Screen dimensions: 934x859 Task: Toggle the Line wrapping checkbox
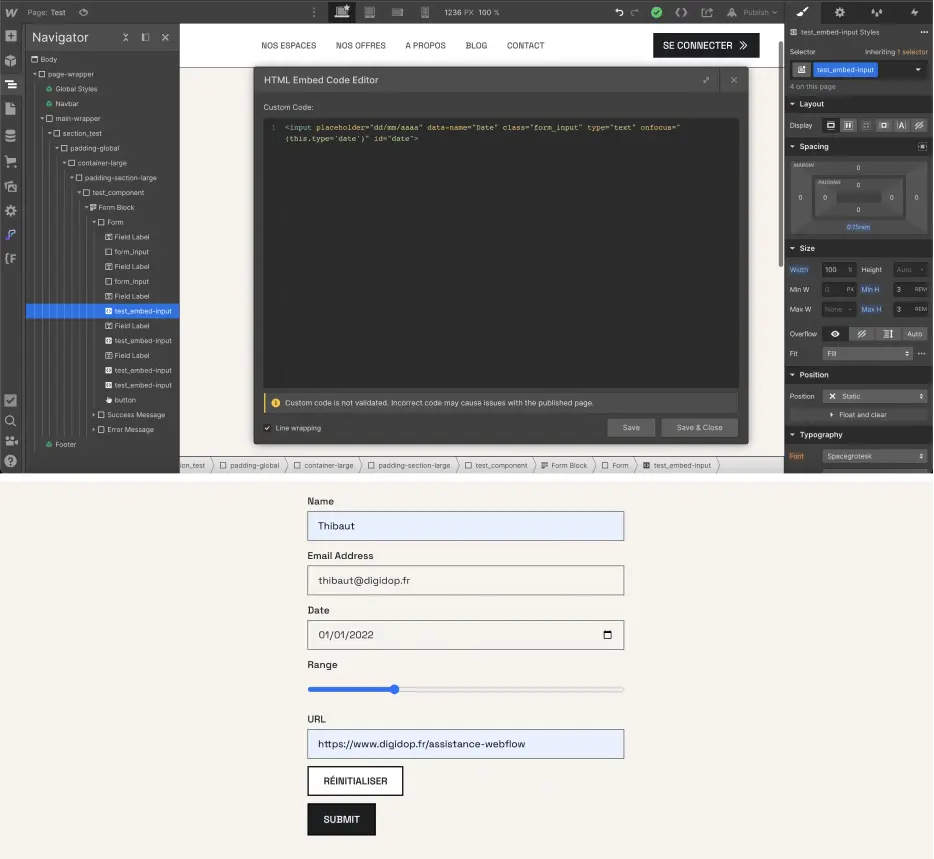pos(266,427)
